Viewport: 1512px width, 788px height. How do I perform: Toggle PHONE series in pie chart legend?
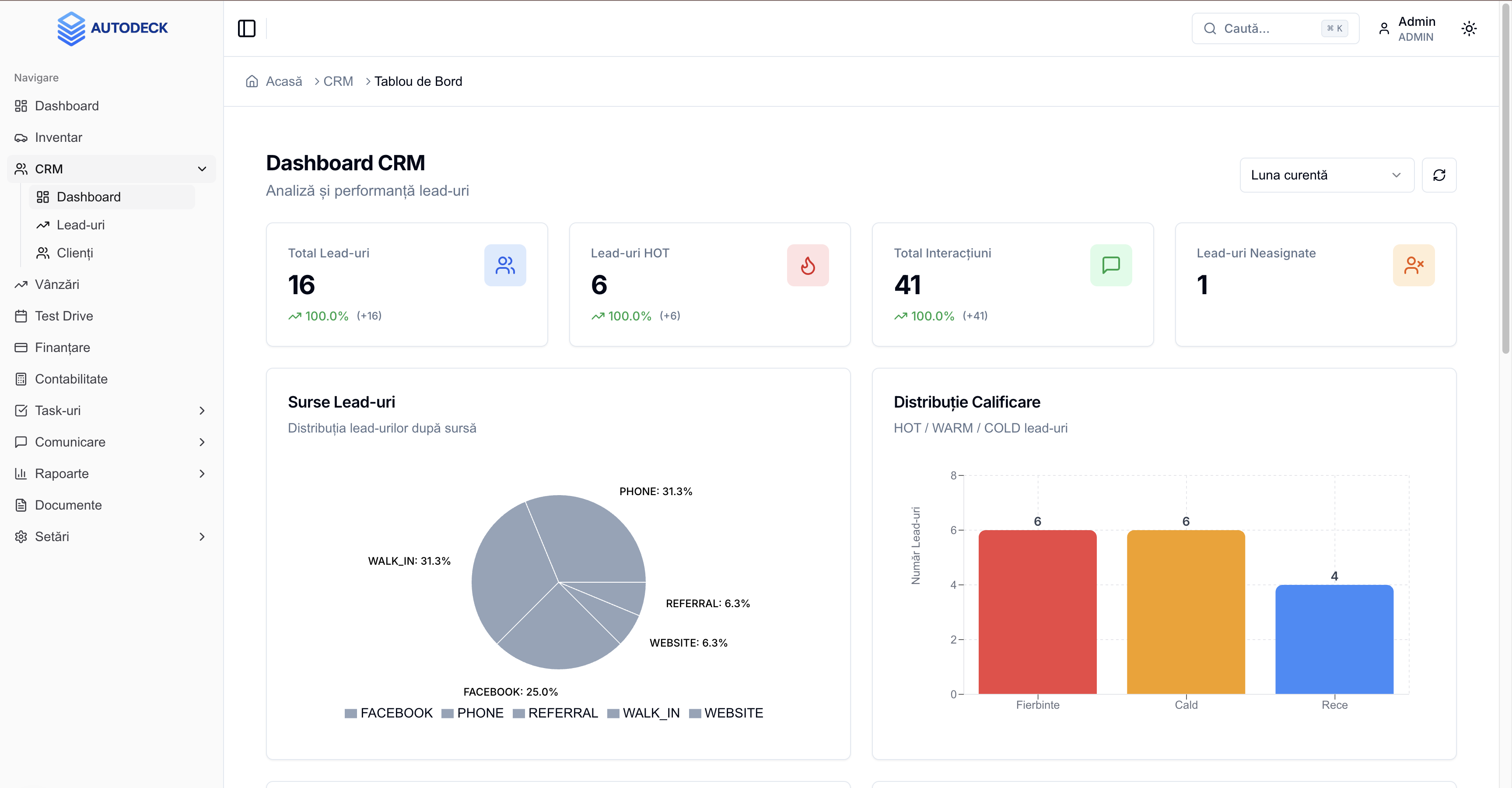(x=472, y=712)
